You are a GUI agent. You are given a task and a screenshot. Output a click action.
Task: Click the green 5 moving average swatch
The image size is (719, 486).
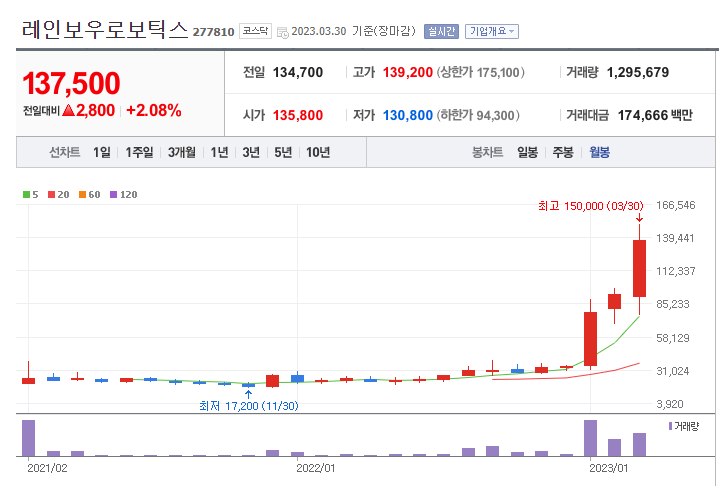27,194
